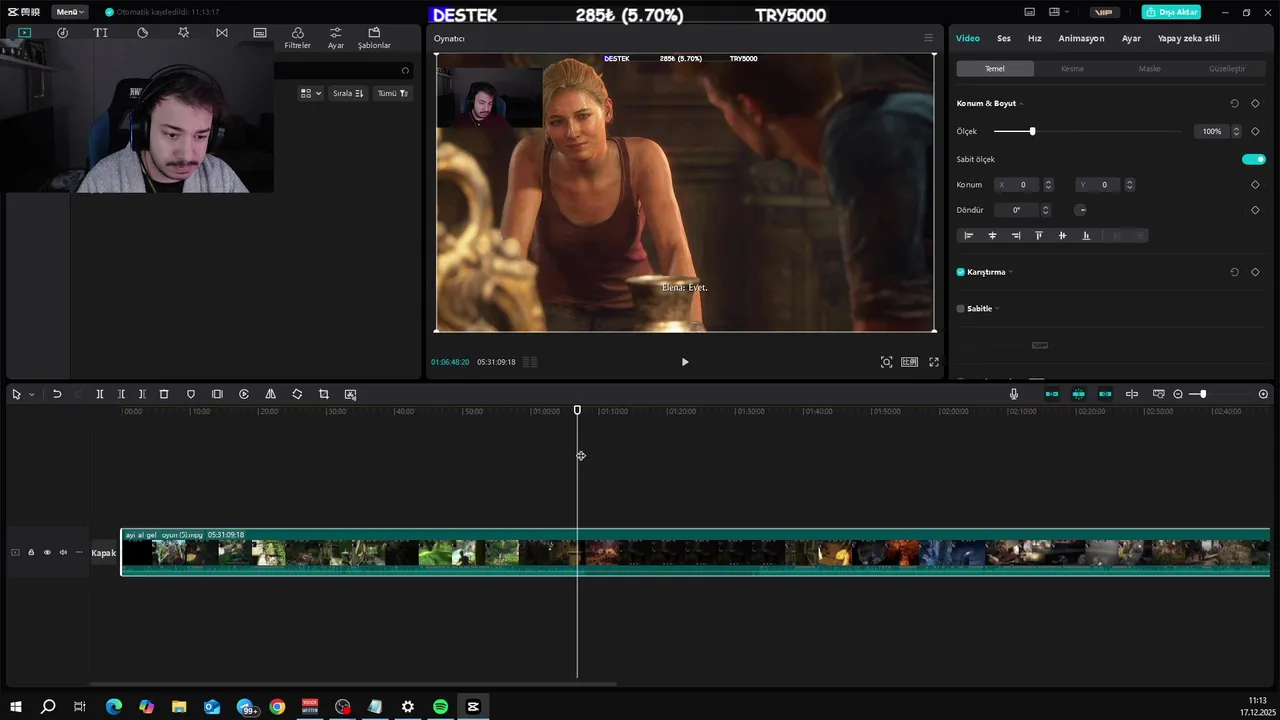Select the Kesme sub-tab
This screenshot has width=1280, height=720.
tap(1072, 69)
